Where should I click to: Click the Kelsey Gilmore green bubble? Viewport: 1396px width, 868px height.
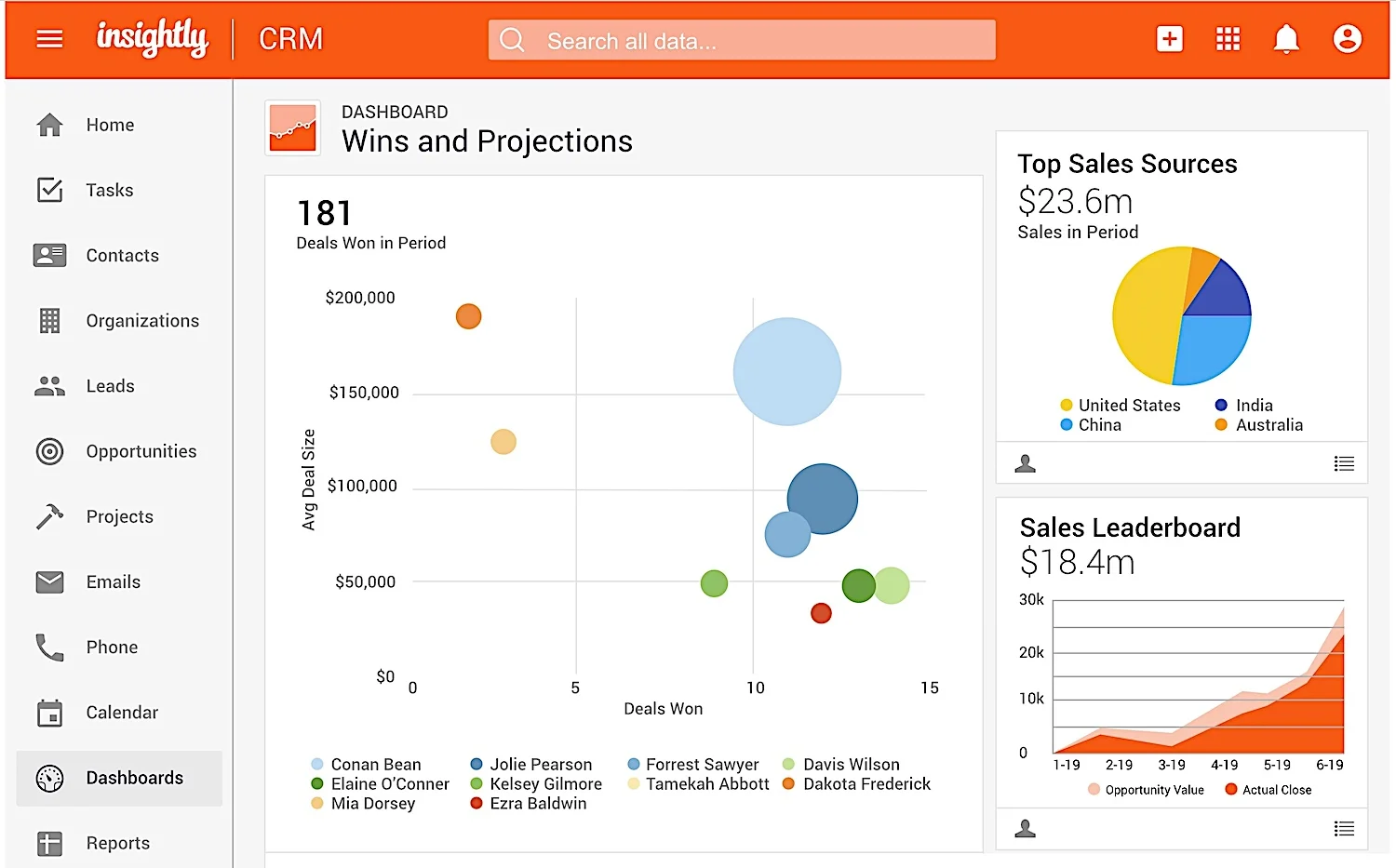(714, 583)
